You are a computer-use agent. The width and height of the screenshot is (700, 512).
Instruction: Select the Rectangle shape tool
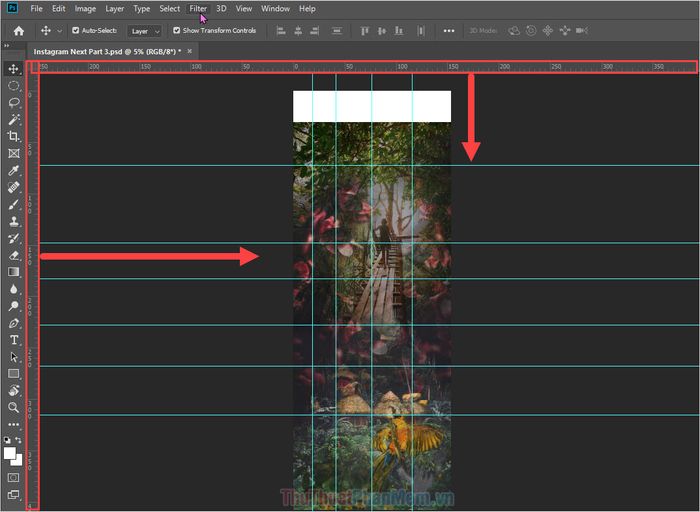pyautogui.click(x=13, y=374)
